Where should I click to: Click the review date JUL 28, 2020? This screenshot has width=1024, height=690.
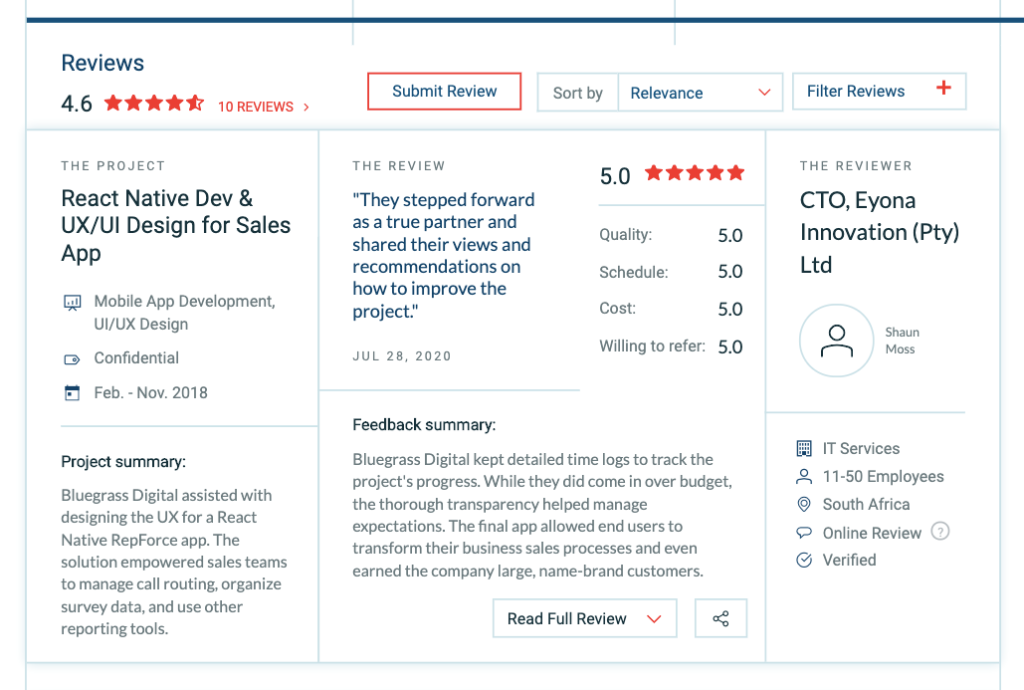(402, 356)
